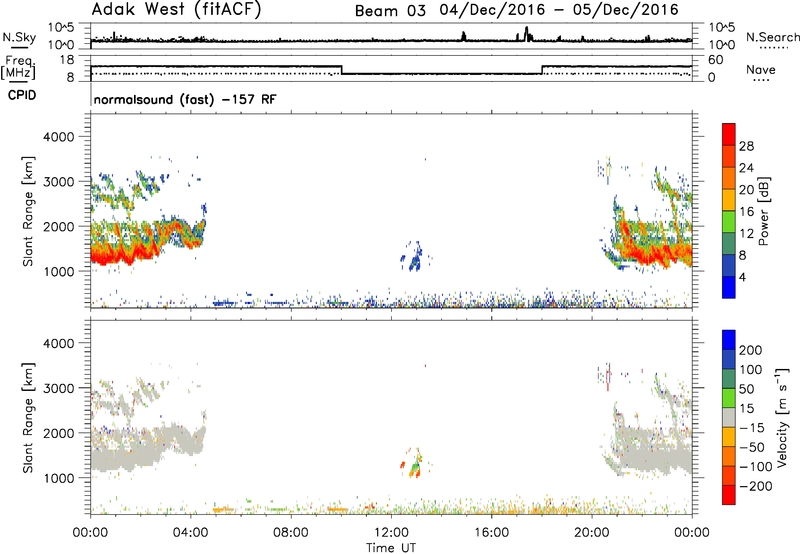Click the 'Beam 03' label in header

coord(390,11)
